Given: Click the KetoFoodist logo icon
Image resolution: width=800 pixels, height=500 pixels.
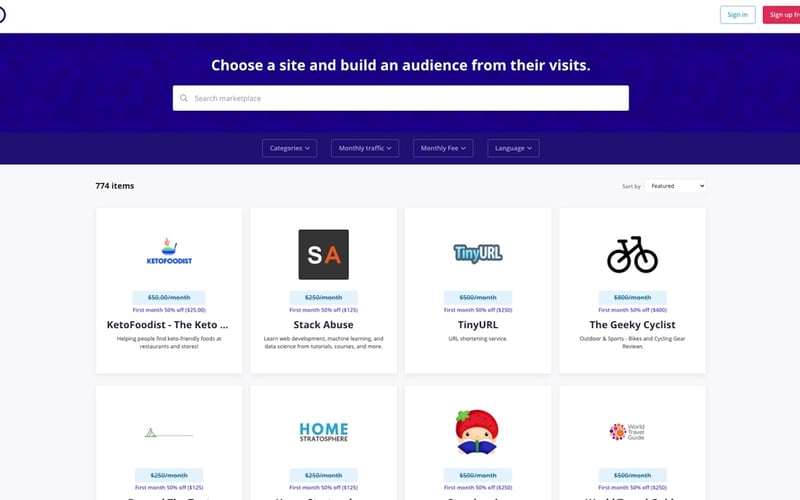Looking at the screenshot, I should click(169, 251).
